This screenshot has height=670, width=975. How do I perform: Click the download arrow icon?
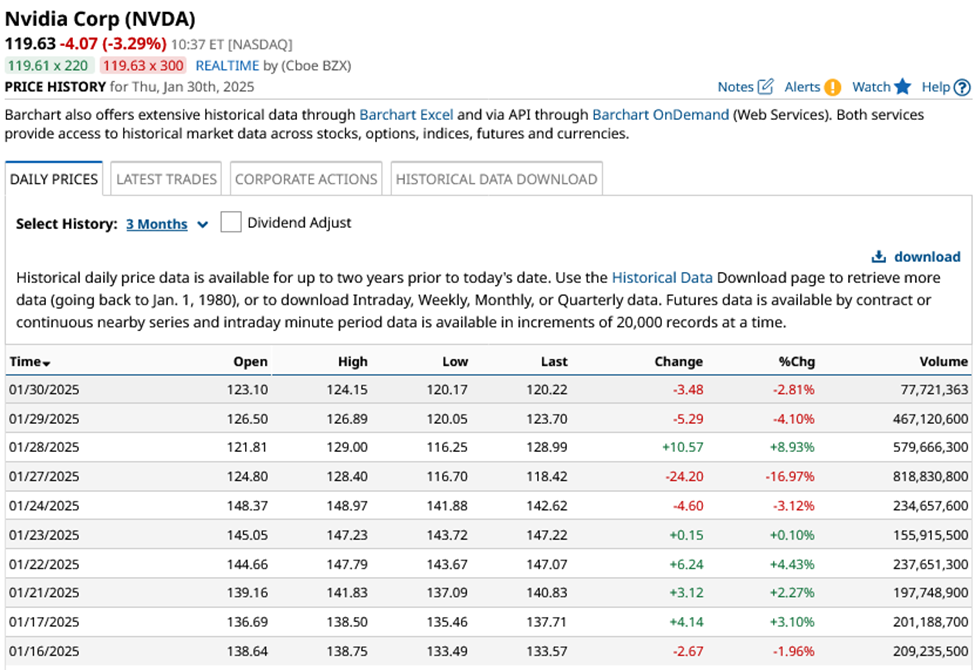point(877,256)
